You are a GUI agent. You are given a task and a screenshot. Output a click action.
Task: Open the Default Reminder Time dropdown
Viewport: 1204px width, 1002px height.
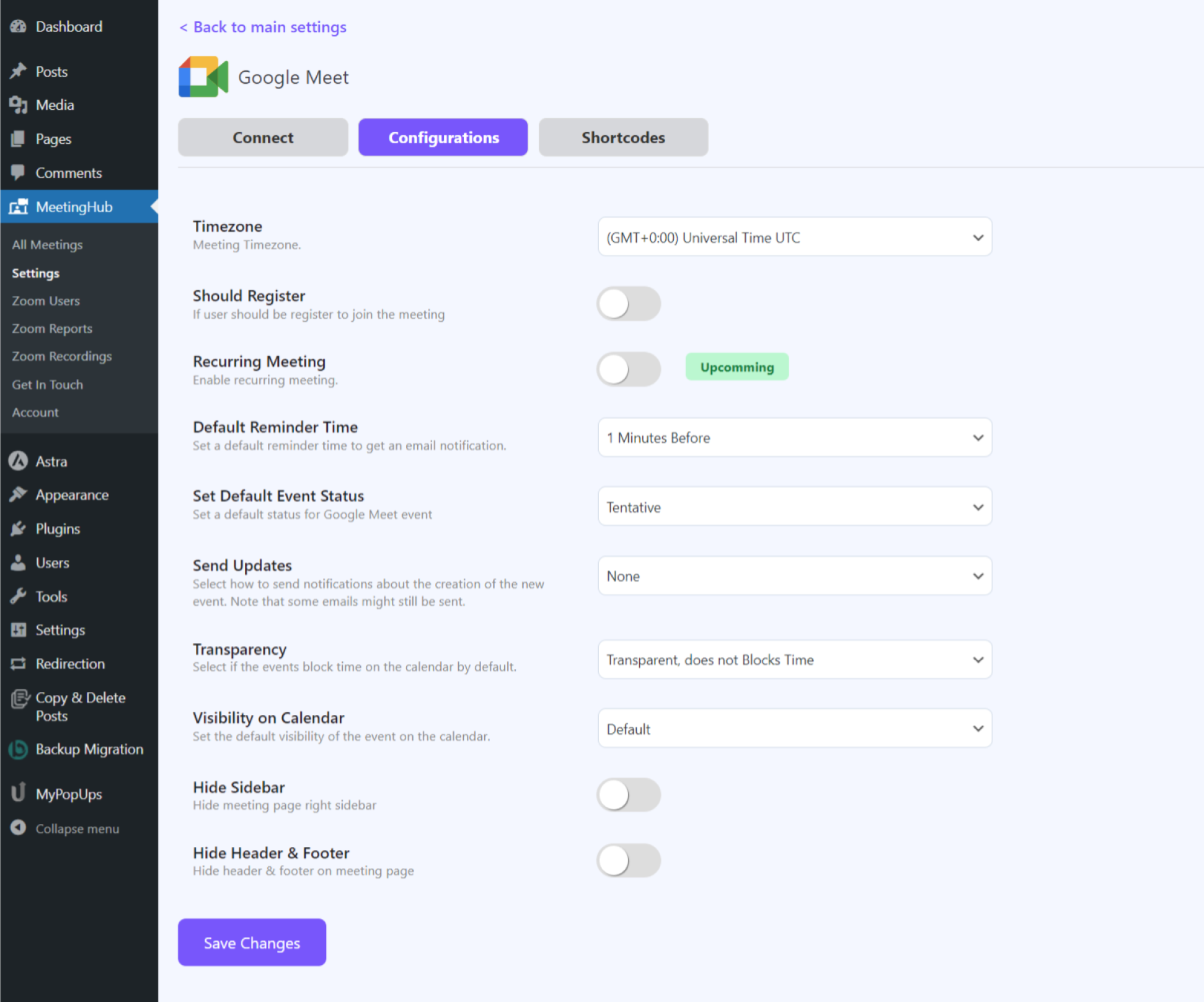tap(795, 438)
